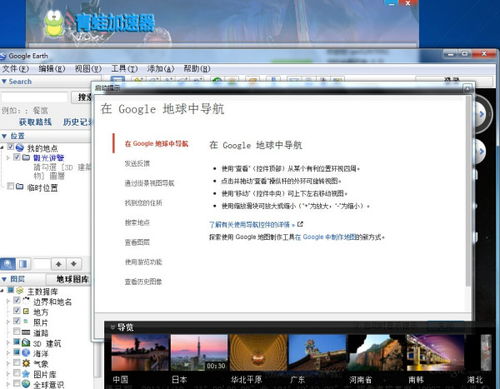Click the 获取路线 link
The width and height of the screenshot is (500, 389).
(35, 122)
